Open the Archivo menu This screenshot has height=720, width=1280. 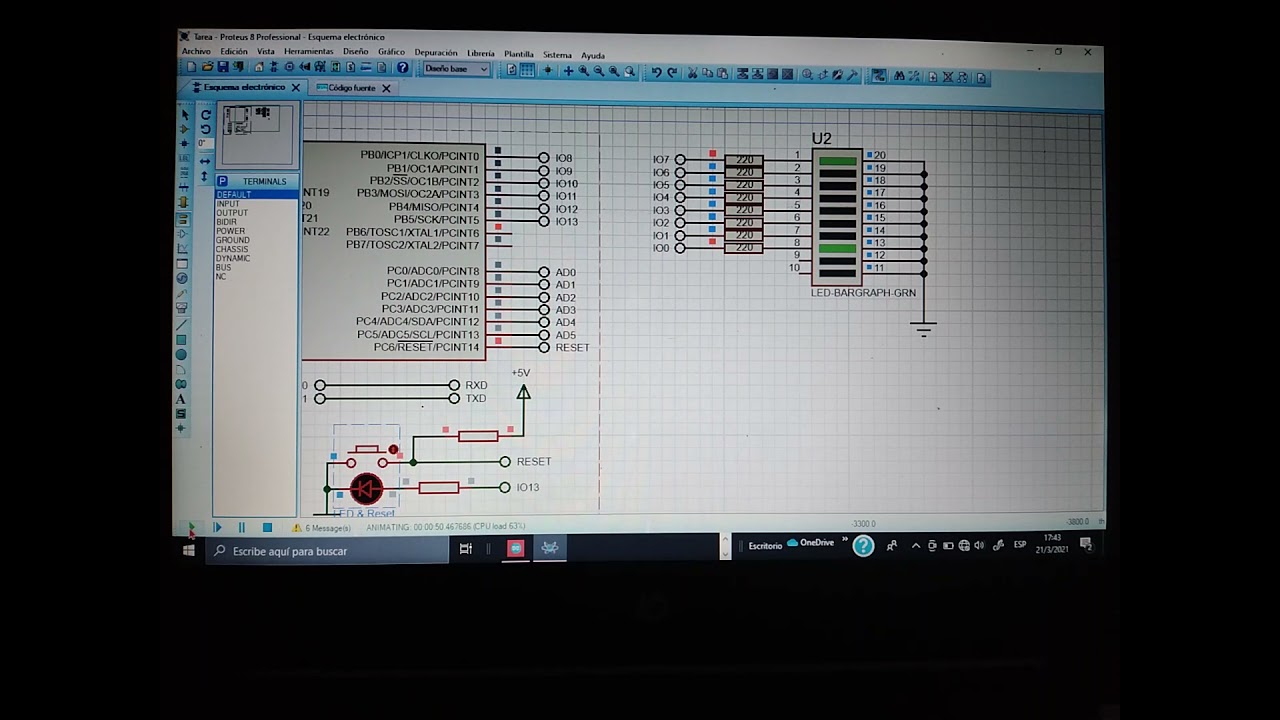point(196,51)
